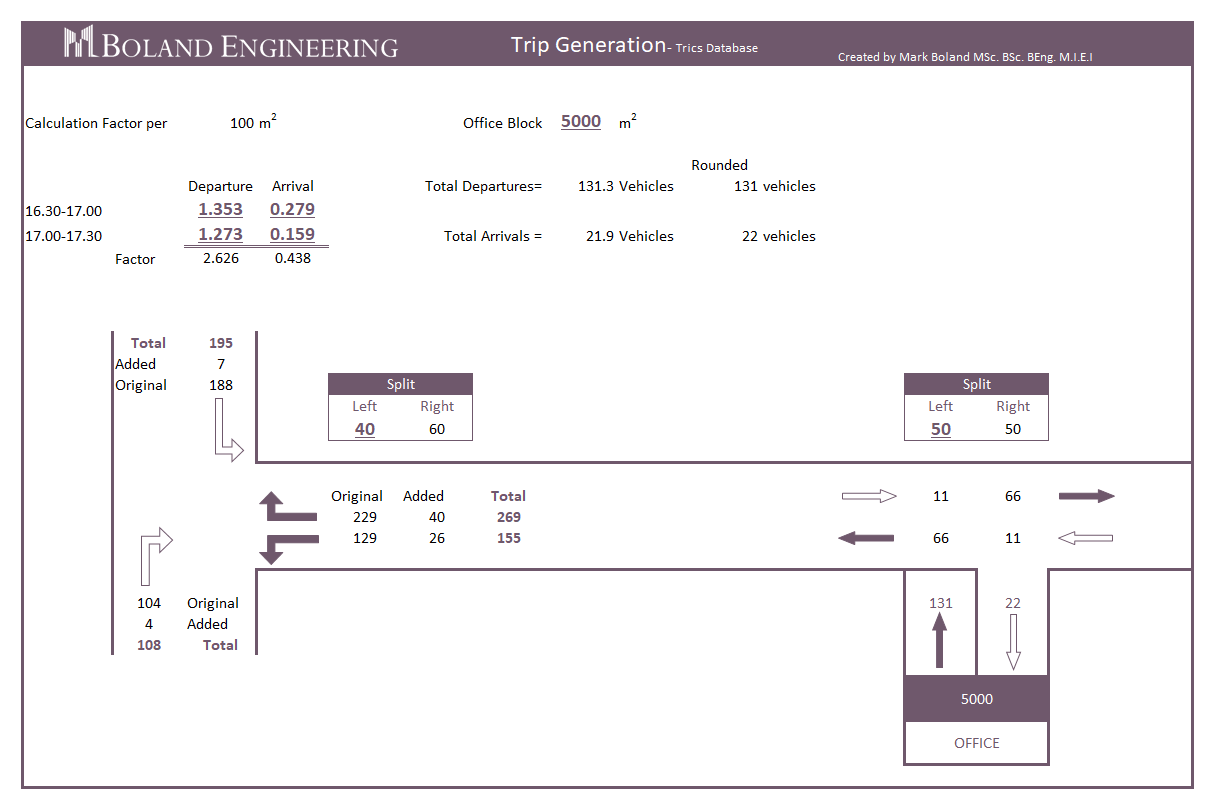Screen dimensions: 1230x810
Task: Click the 17.00-17.30 arrival factor 0.159
Action: [292, 234]
